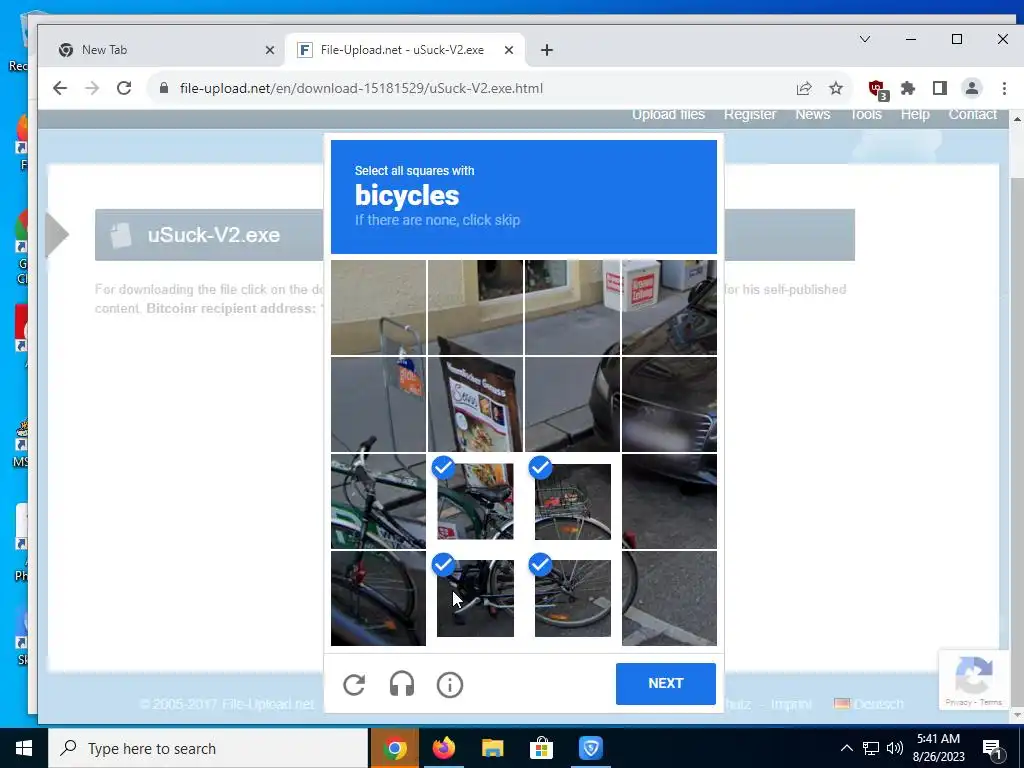This screenshot has height=768, width=1024.
Task: Switch to the New Tab tab
Action: click(x=162, y=50)
